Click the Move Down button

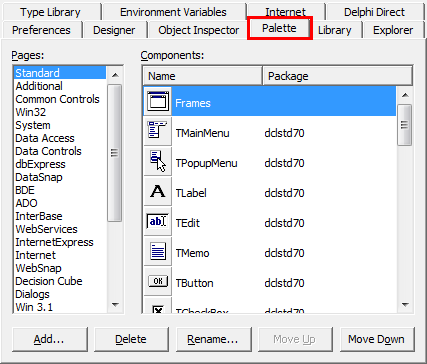(377, 339)
